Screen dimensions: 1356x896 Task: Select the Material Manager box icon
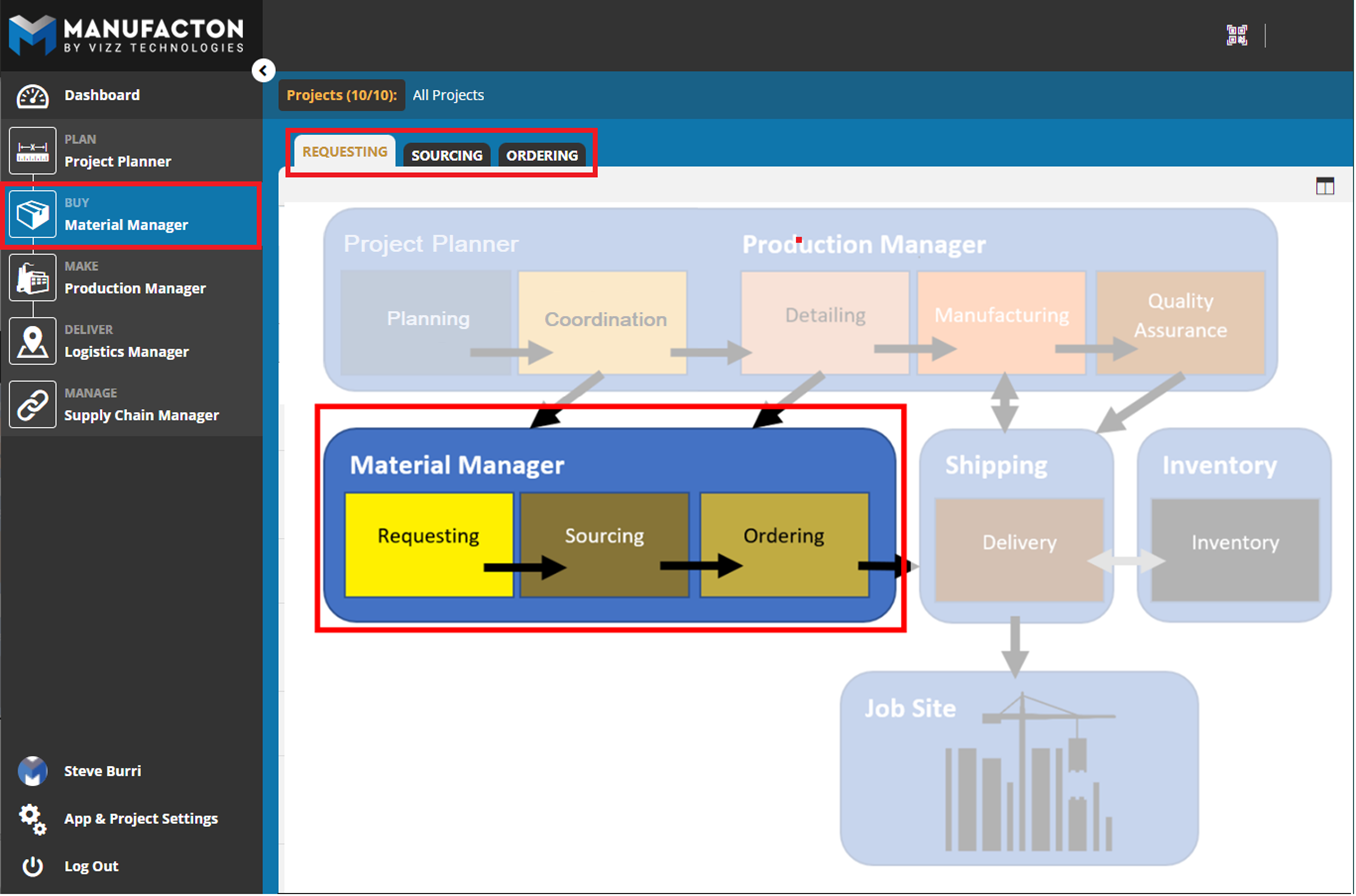(x=33, y=215)
